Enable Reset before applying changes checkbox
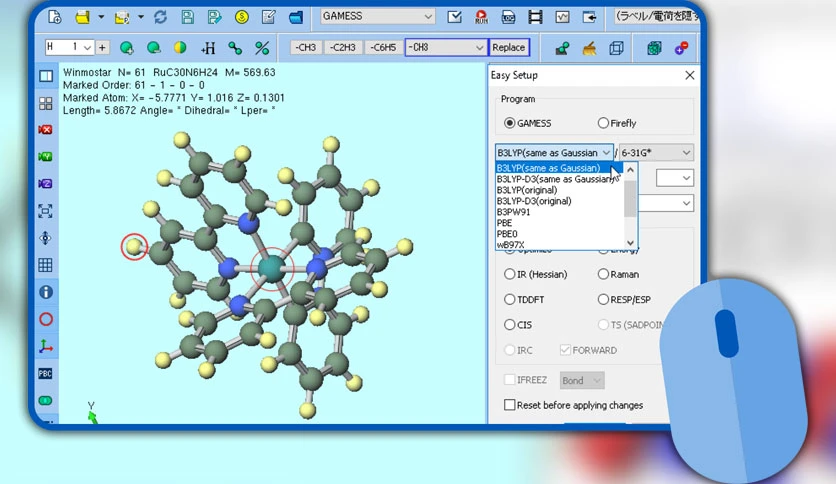Viewport: 836px width, 484px height. click(510, 405)
